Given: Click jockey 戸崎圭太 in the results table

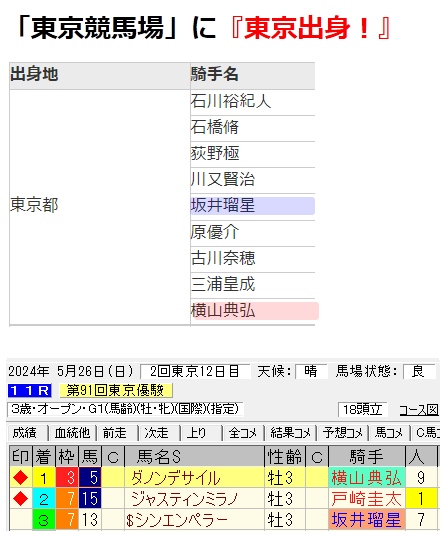Looking at the screenshot, I should tap(366, 499).
